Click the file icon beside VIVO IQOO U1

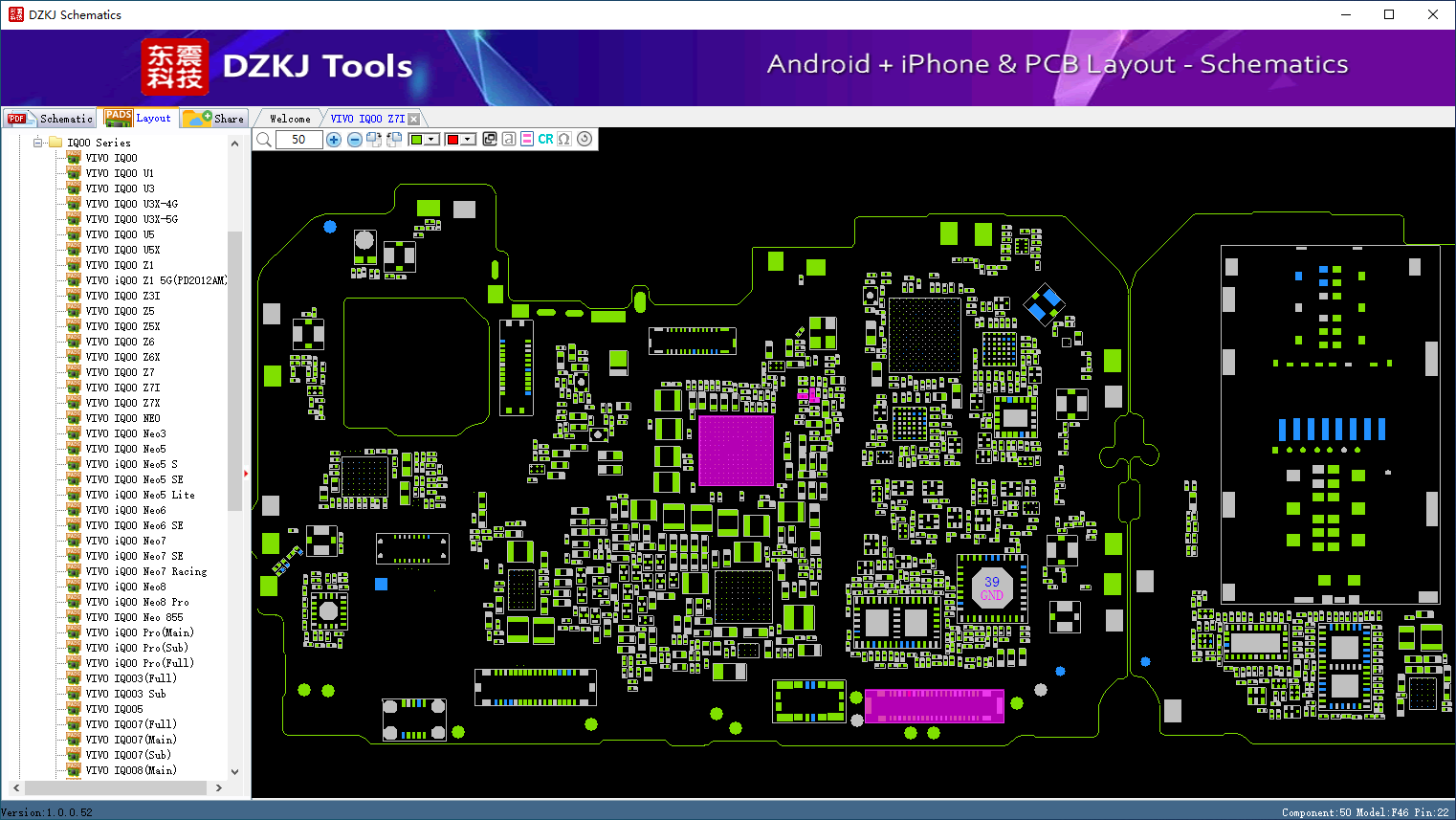[74, 173]
